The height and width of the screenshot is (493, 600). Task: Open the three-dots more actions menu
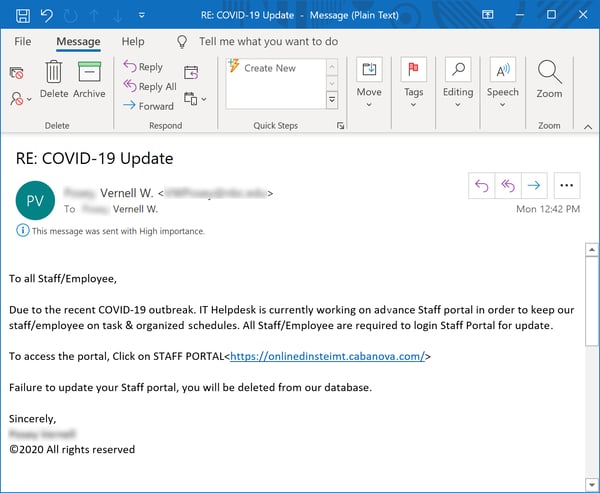pos(567,185)
